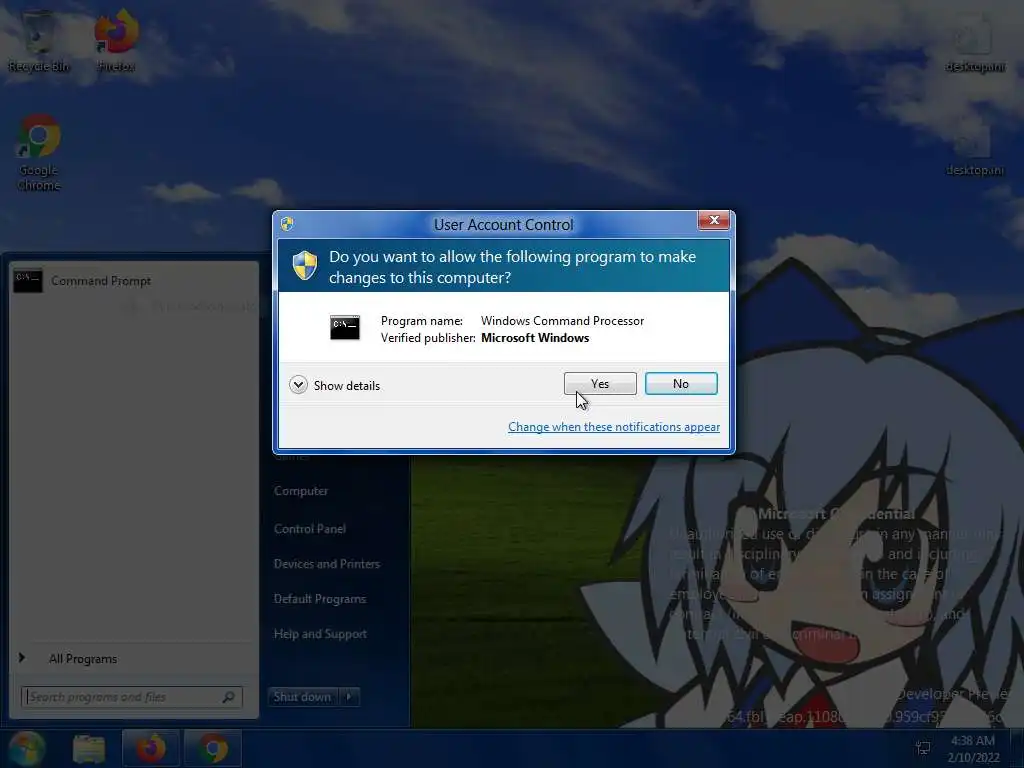Click the network icon in the system tray
The height and width of the screenshot is (768, 1024).
923,748
